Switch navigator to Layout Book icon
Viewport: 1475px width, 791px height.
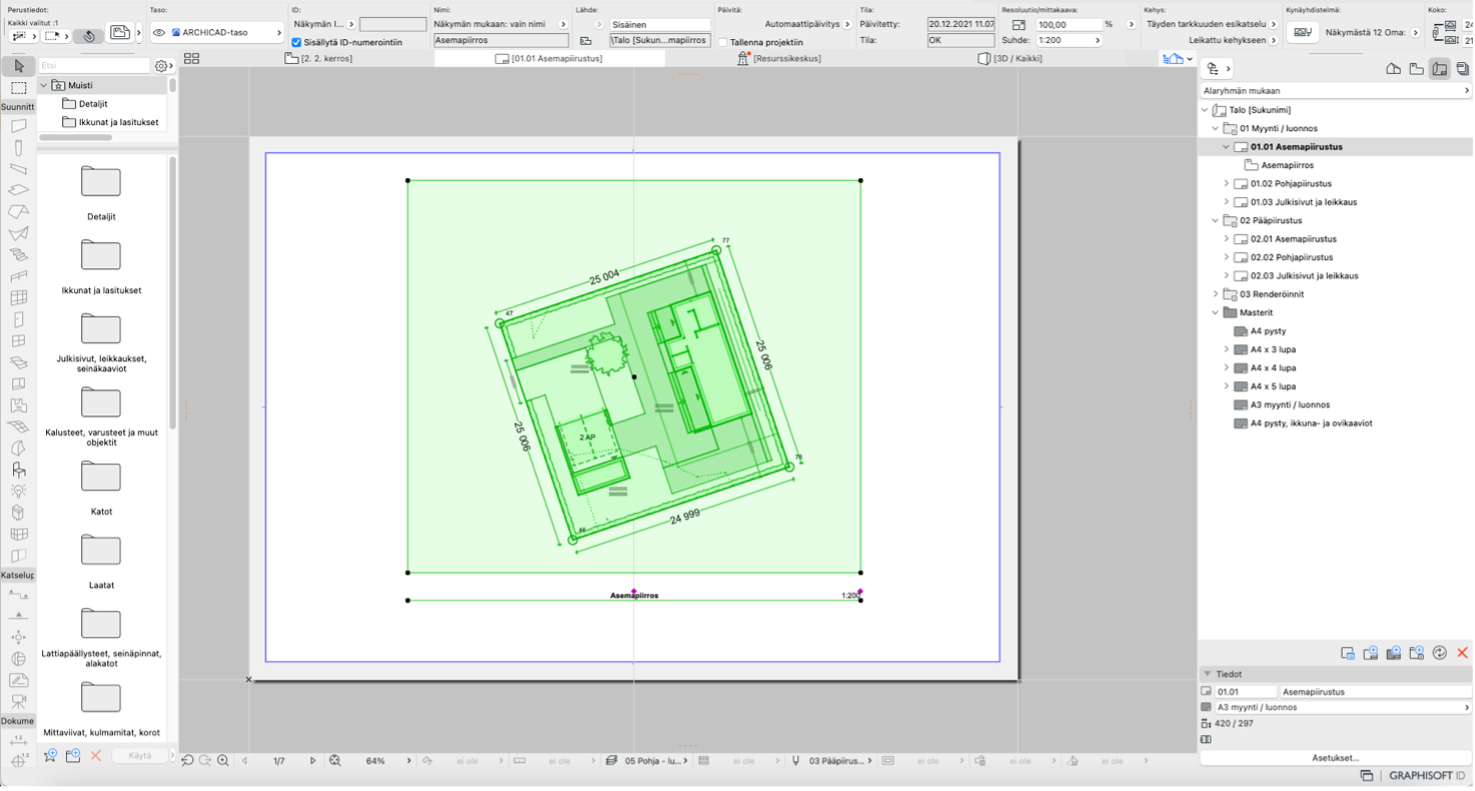click(x=1439, y=69)
